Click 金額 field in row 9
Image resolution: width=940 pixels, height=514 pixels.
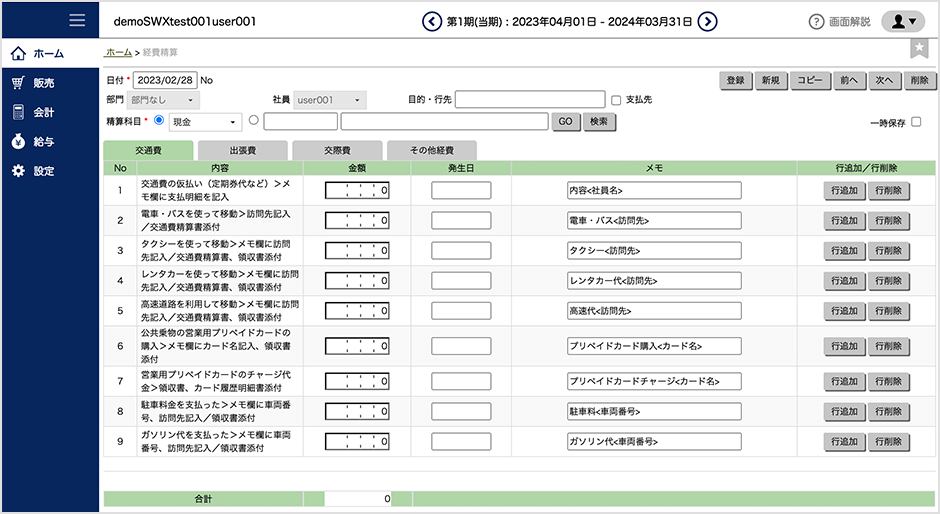[357, 441]
